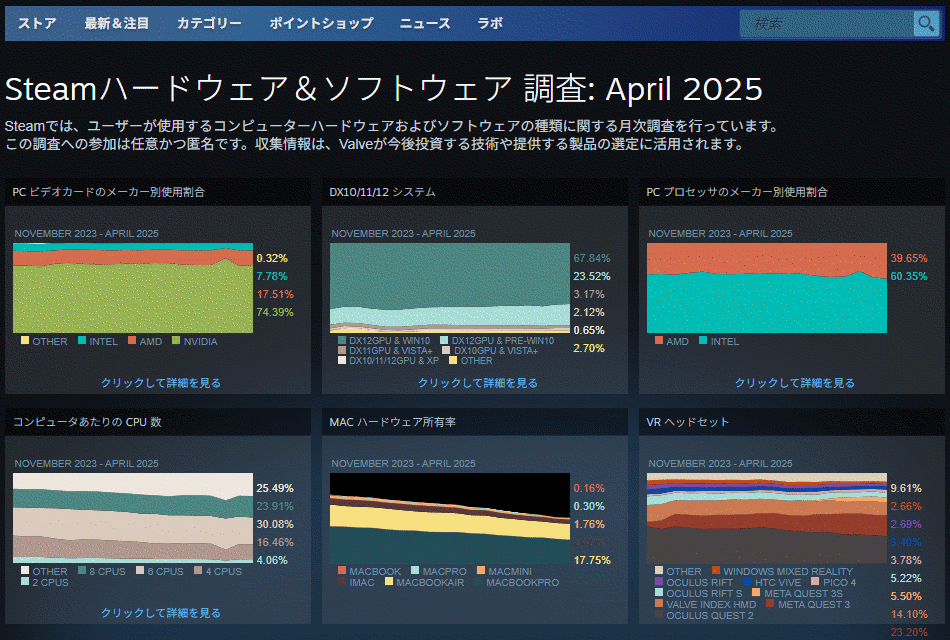Open video card chart クリックして詳細を見る link
The height and width of the screenshot is (640, 950).
click(x=161, y=383)
